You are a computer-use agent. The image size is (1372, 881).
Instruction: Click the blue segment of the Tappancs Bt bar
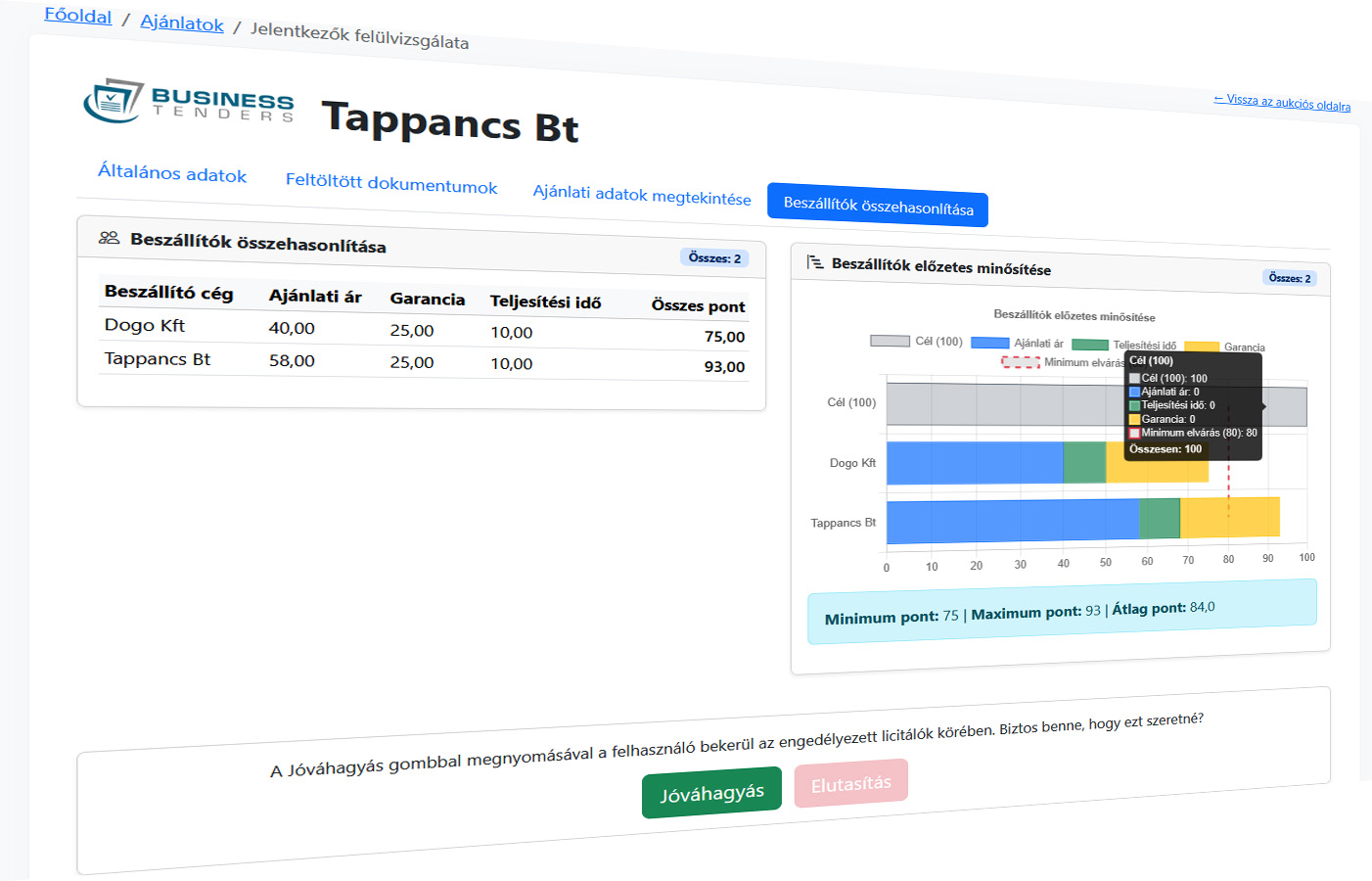1013,521
